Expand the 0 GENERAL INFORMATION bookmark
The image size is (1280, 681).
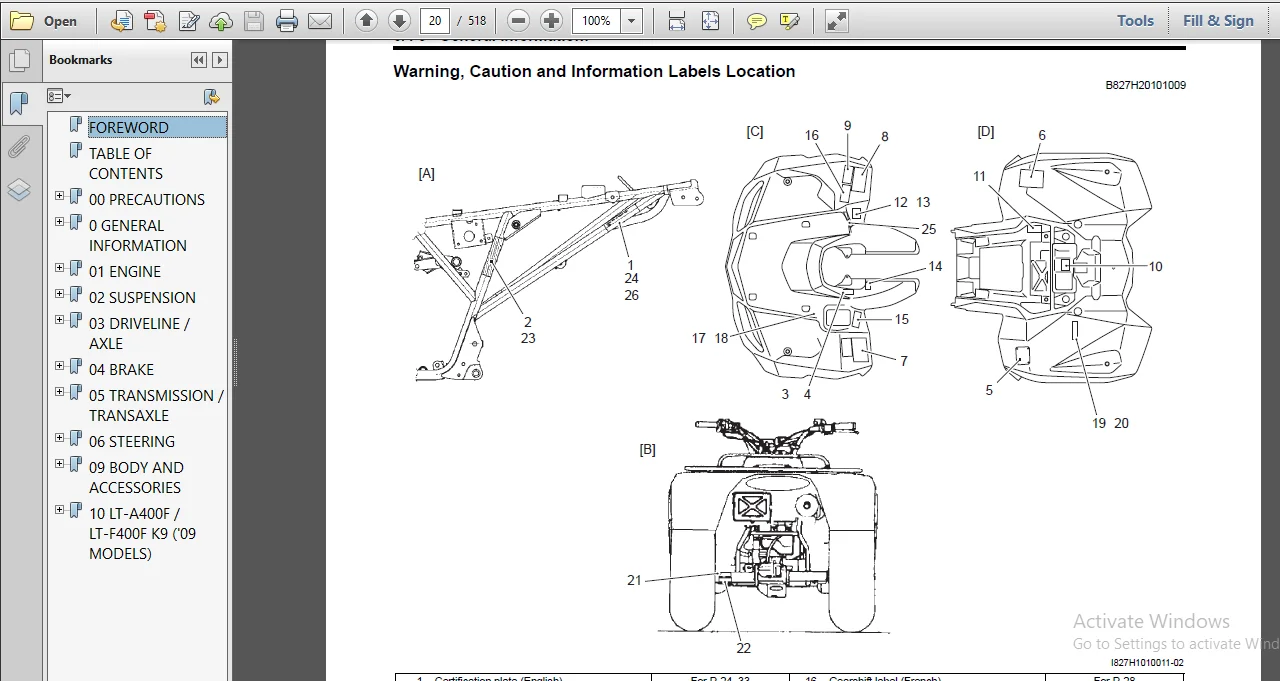(60, 222)
